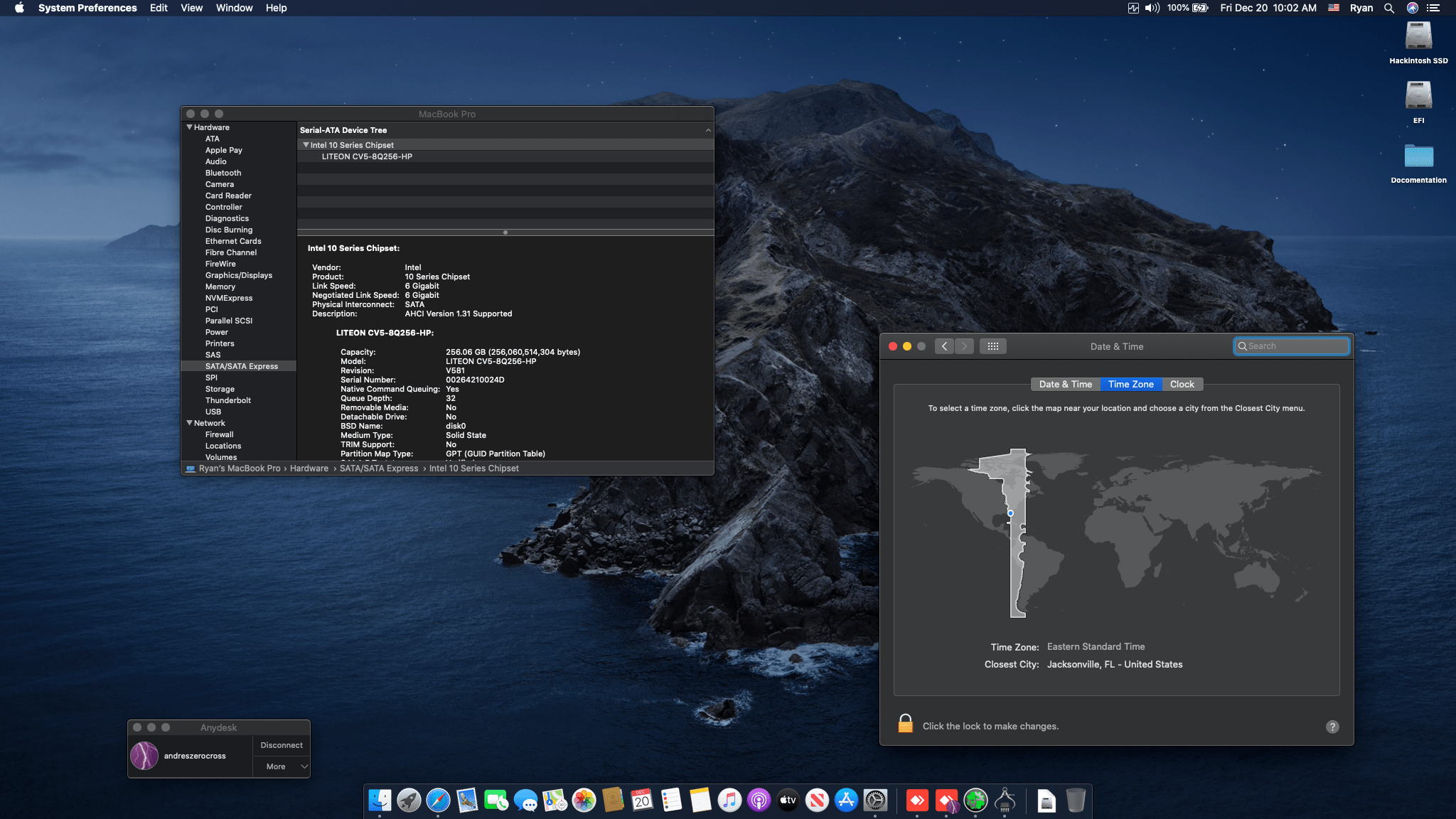Switch to the Clock tab

point(1182,384)
